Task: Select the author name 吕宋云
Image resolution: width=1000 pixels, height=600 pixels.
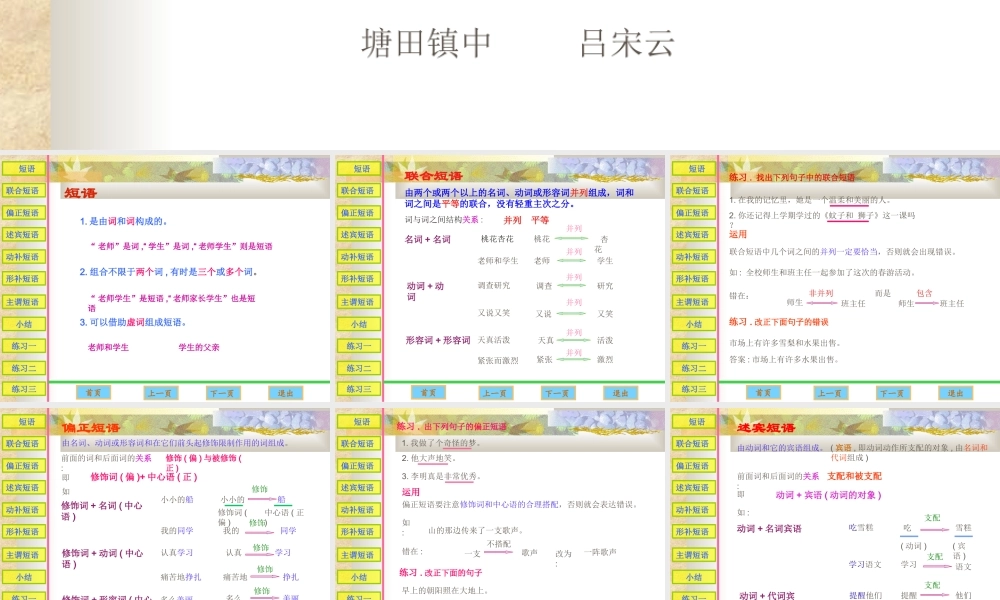Action: click(627, 43)
